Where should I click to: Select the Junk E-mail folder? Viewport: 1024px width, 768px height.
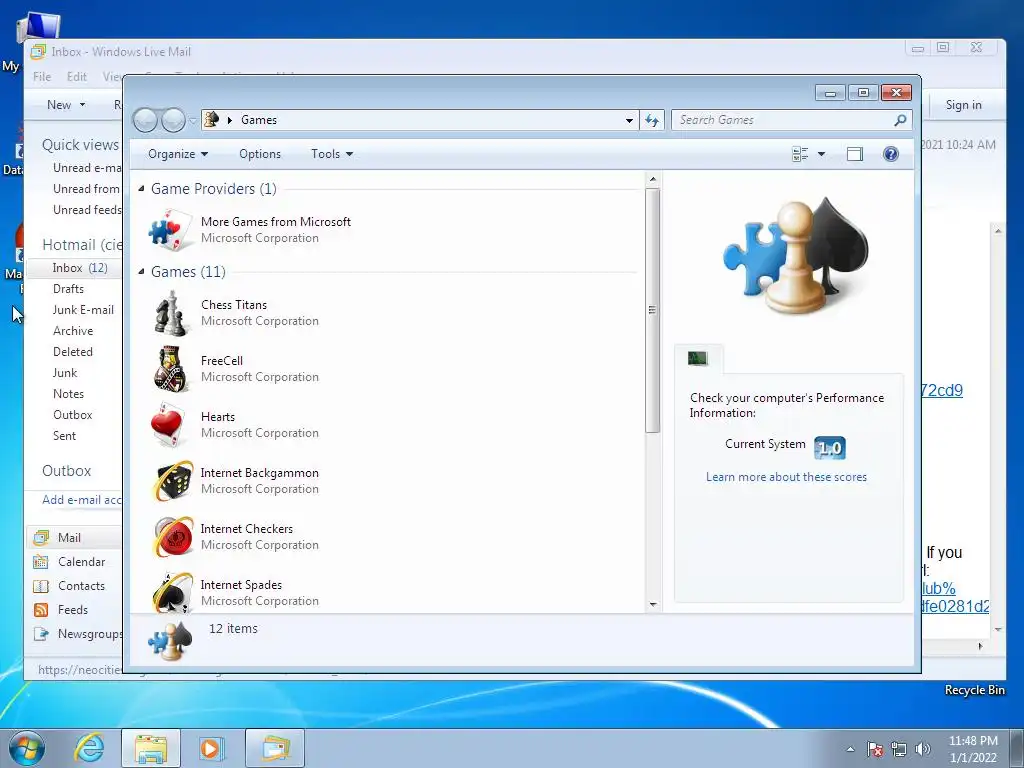pyautogui.click(x=83, y=310)
